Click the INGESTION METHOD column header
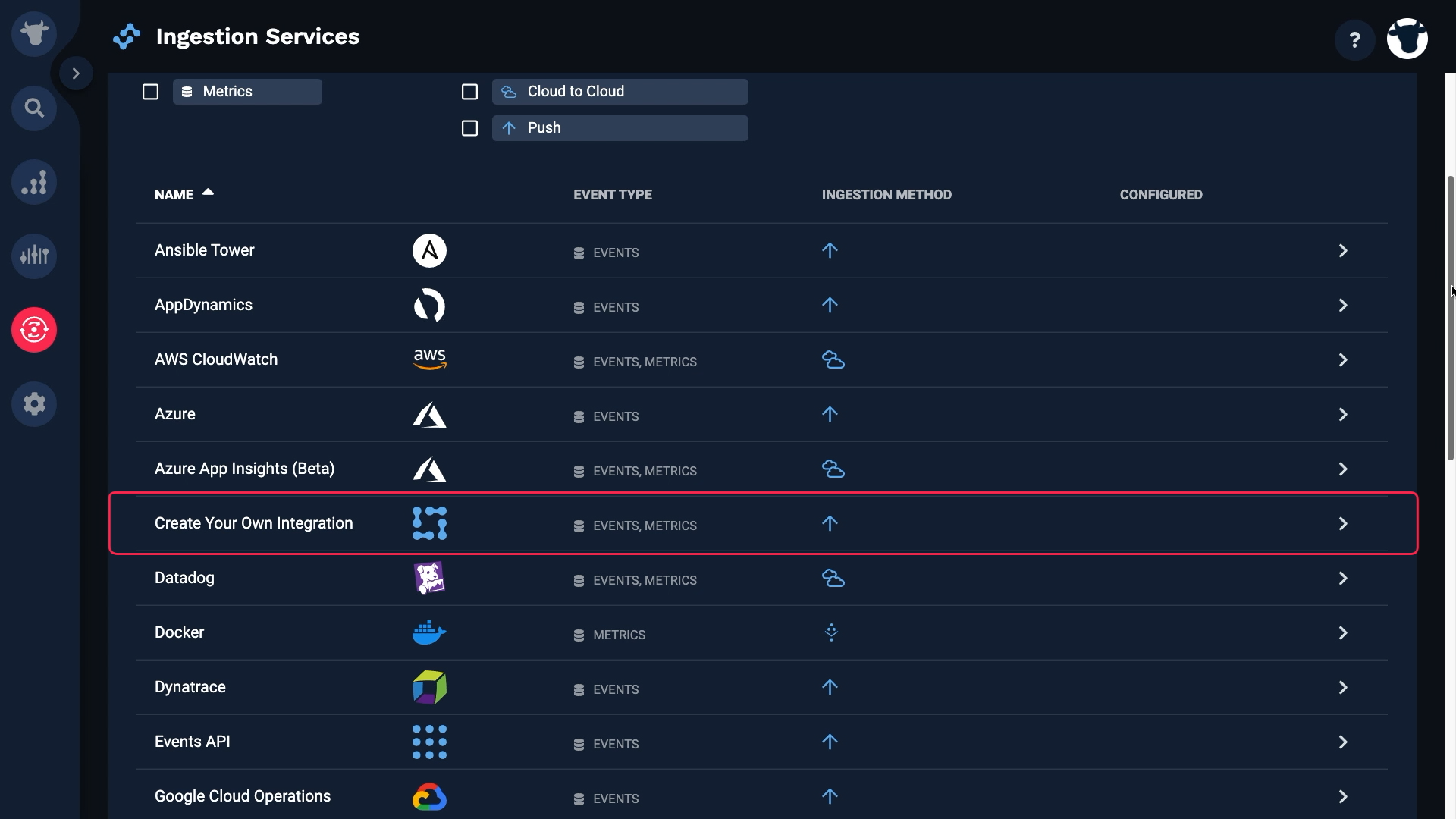Screen dimensions: 1456x819 point(886,195)
